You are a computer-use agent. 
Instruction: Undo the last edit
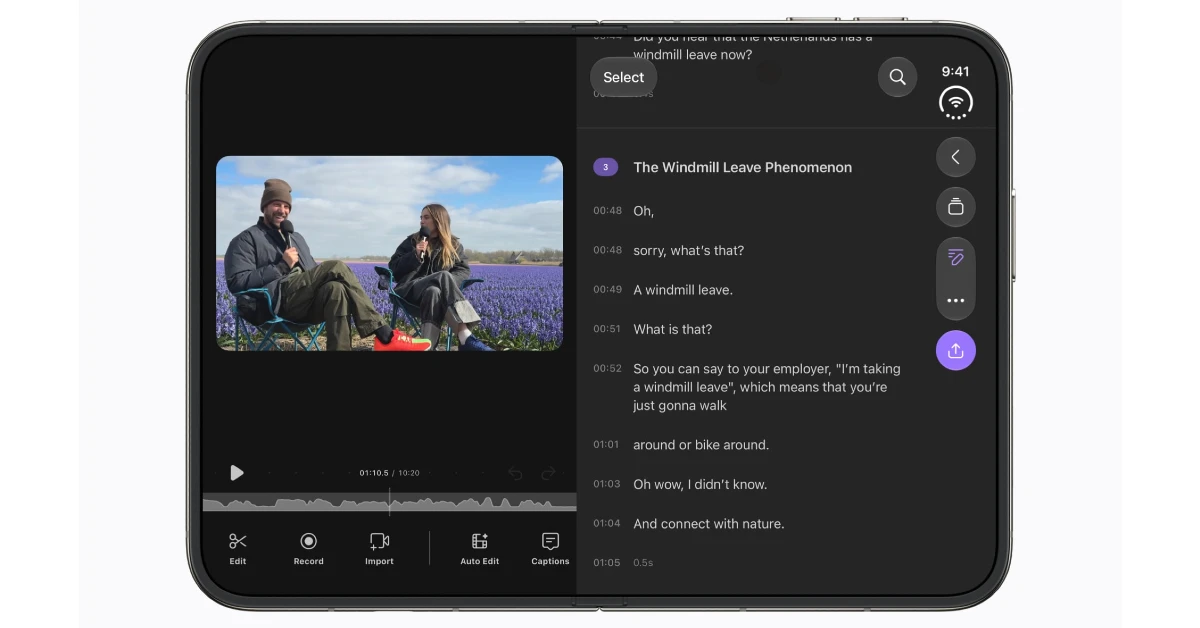(x=515, y=473)
